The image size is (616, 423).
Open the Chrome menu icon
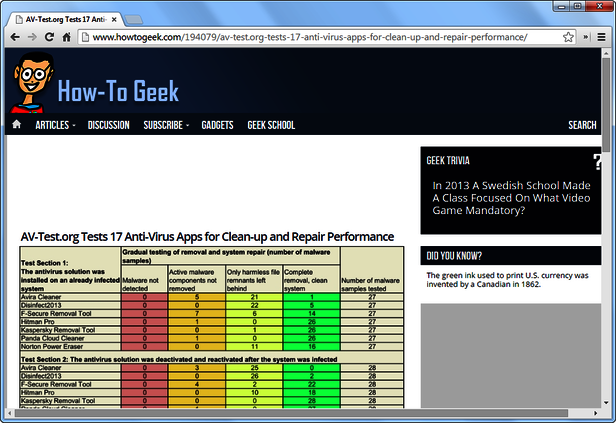coord(603,37)
